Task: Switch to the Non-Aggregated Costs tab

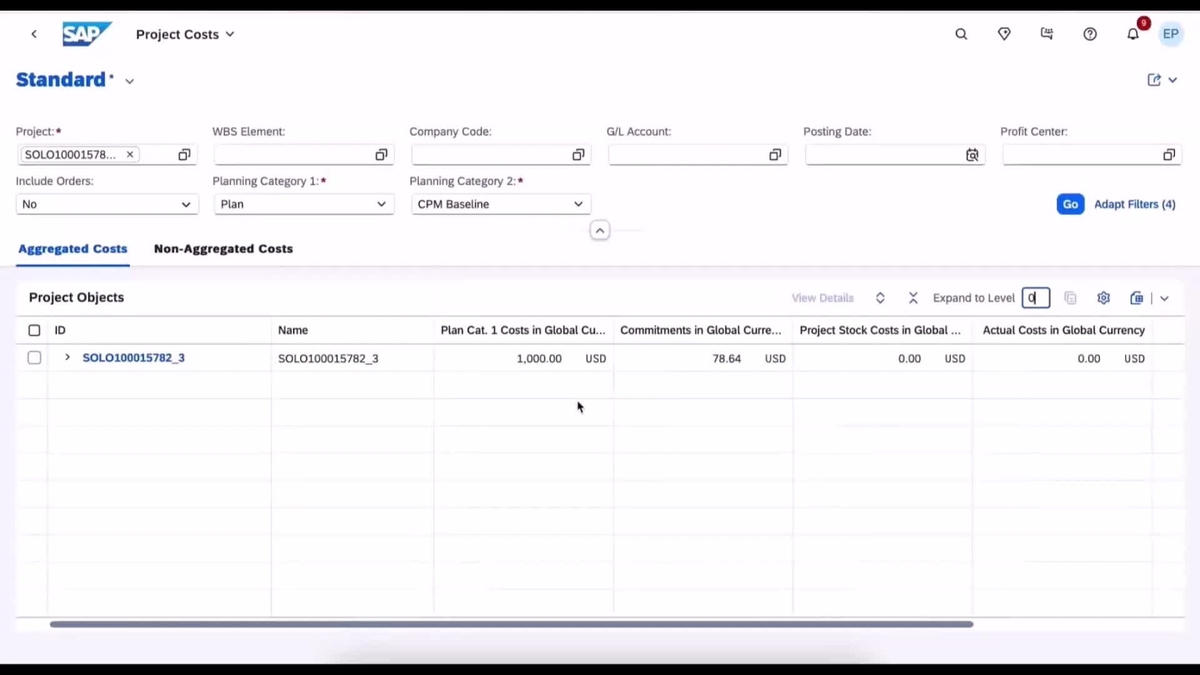Action: pos(223,248)
